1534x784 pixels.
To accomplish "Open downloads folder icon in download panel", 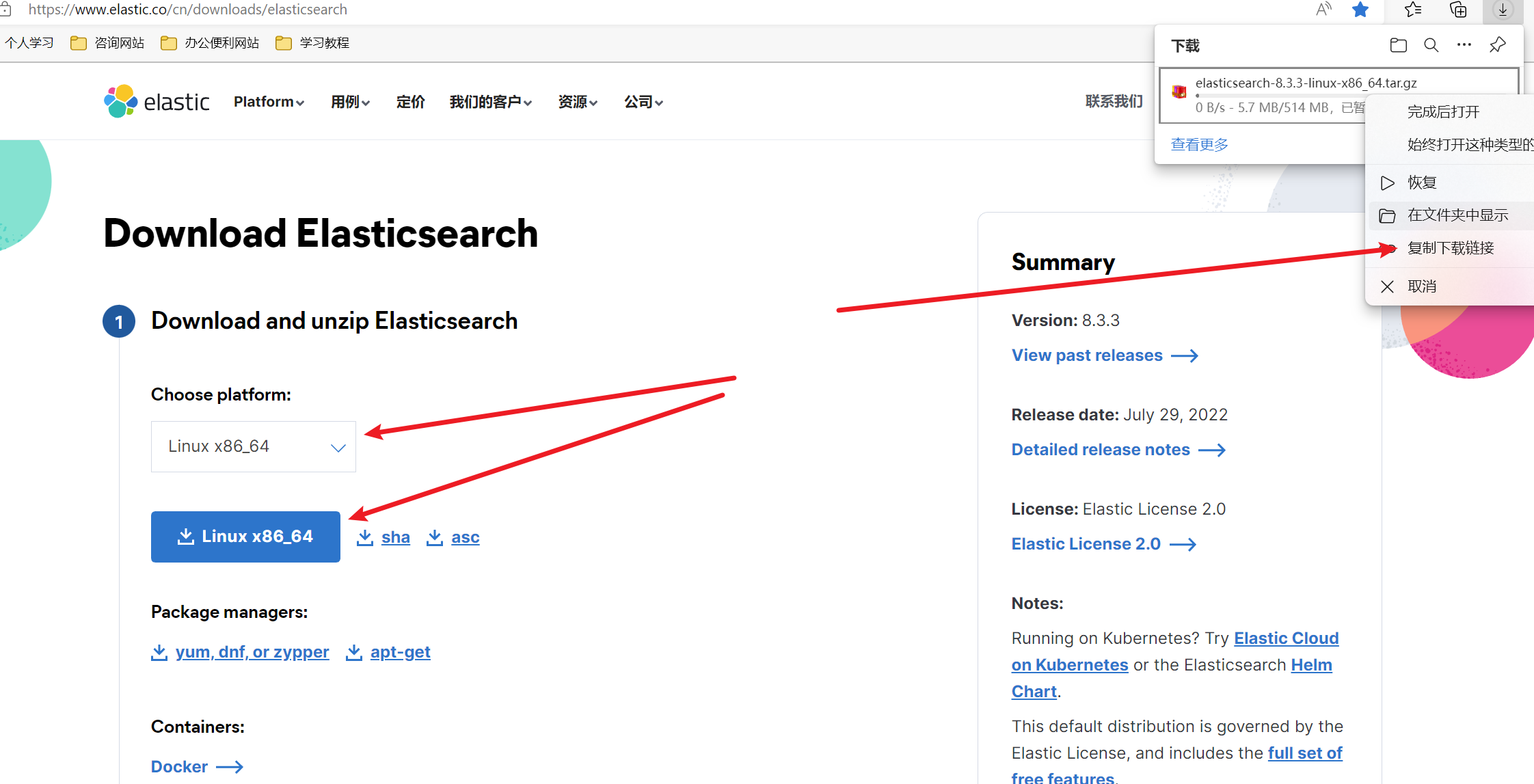I will click(x=1399, y=45).
